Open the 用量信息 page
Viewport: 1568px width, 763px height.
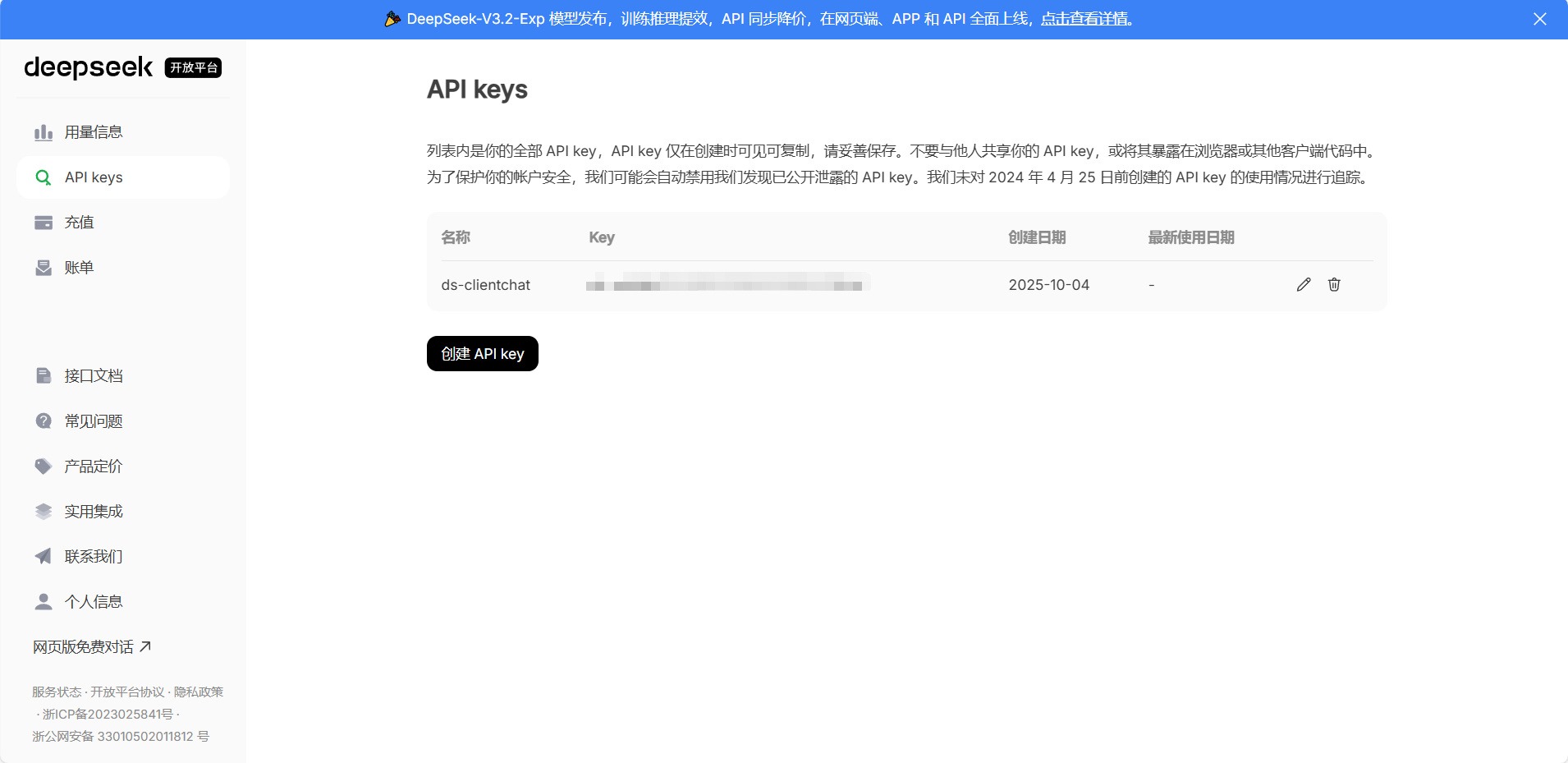[123, 132]
